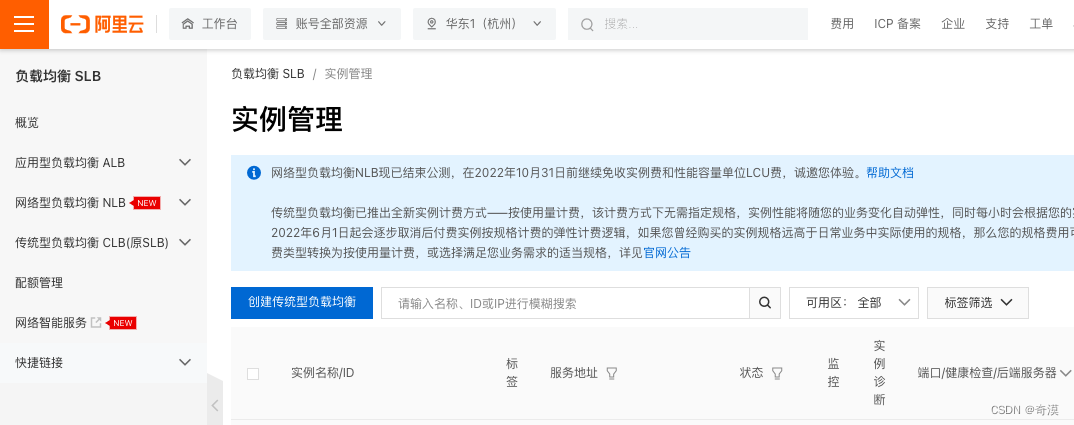This screenshot has height=425, width=1074.
Task: Click 创建传统型负载均衡 button
Action: point(302,302)
